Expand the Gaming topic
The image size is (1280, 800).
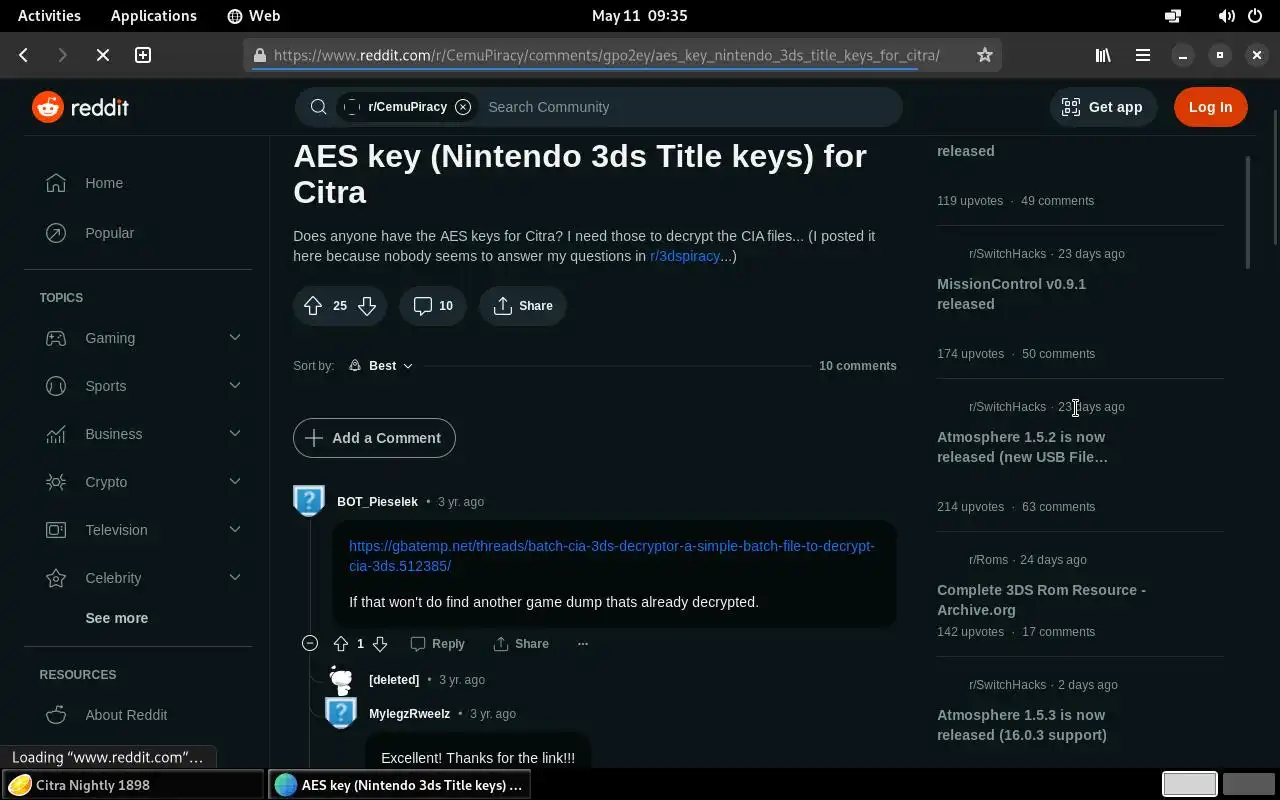[235, 338]
